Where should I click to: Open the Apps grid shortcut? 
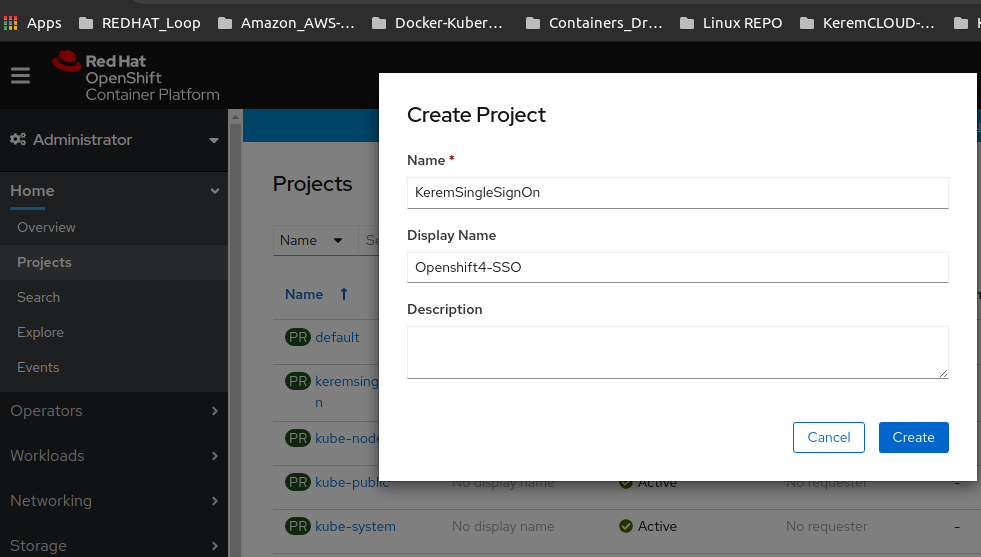point(33,23)
